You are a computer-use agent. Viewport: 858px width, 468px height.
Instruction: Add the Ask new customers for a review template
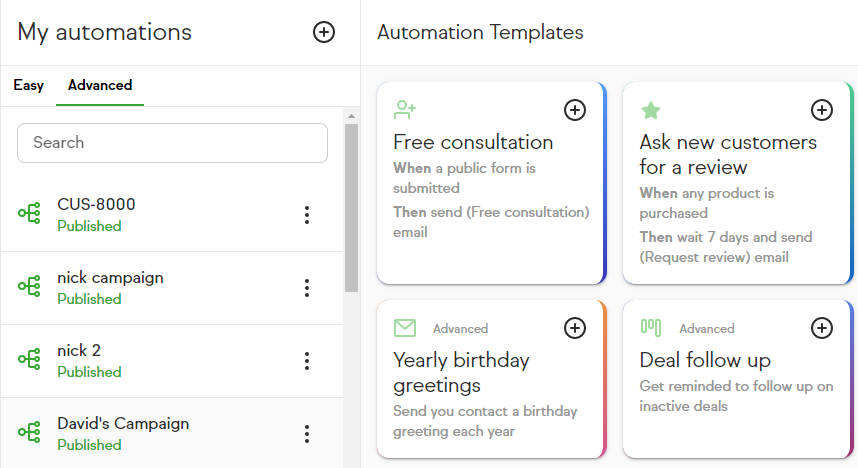pos(821,110)
